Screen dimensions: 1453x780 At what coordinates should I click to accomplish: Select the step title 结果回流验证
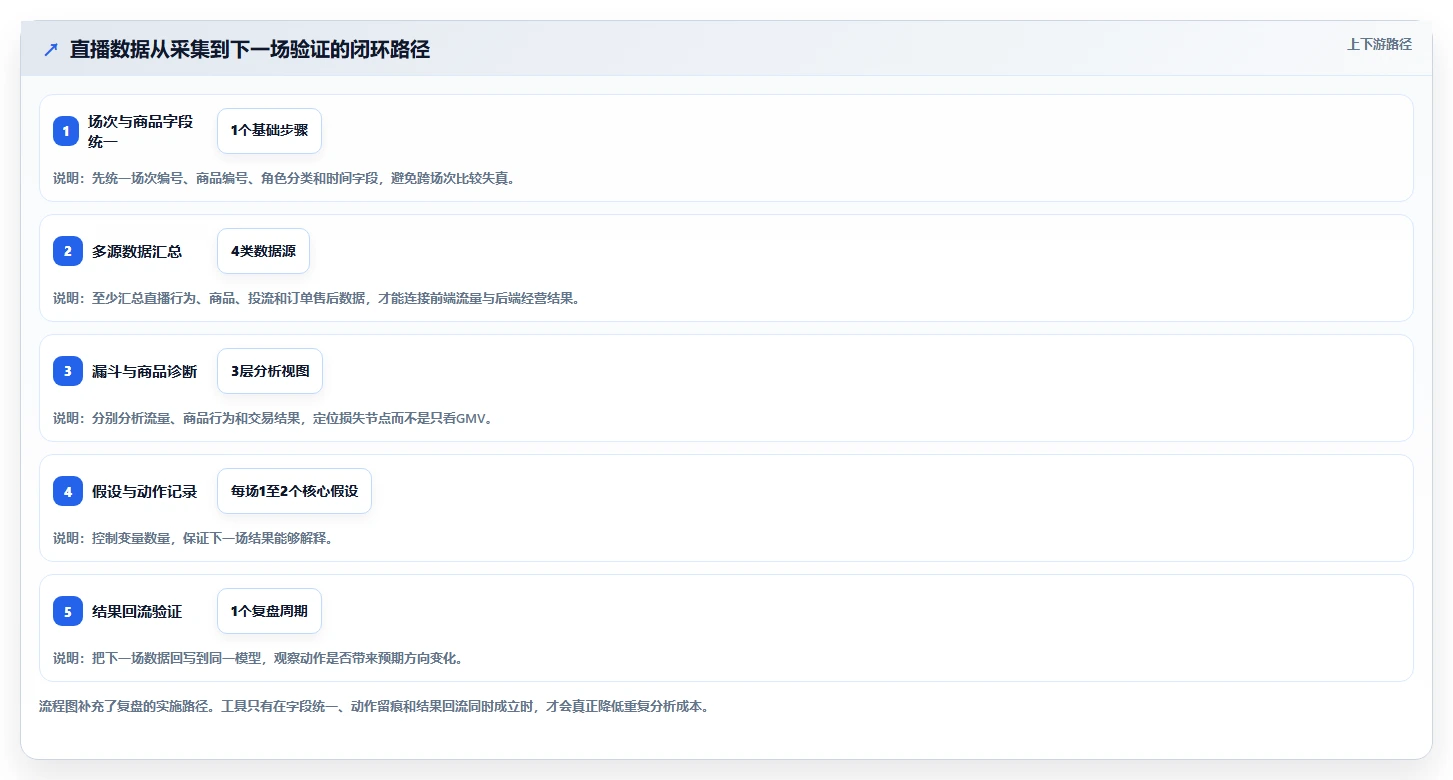click(137, 611)
